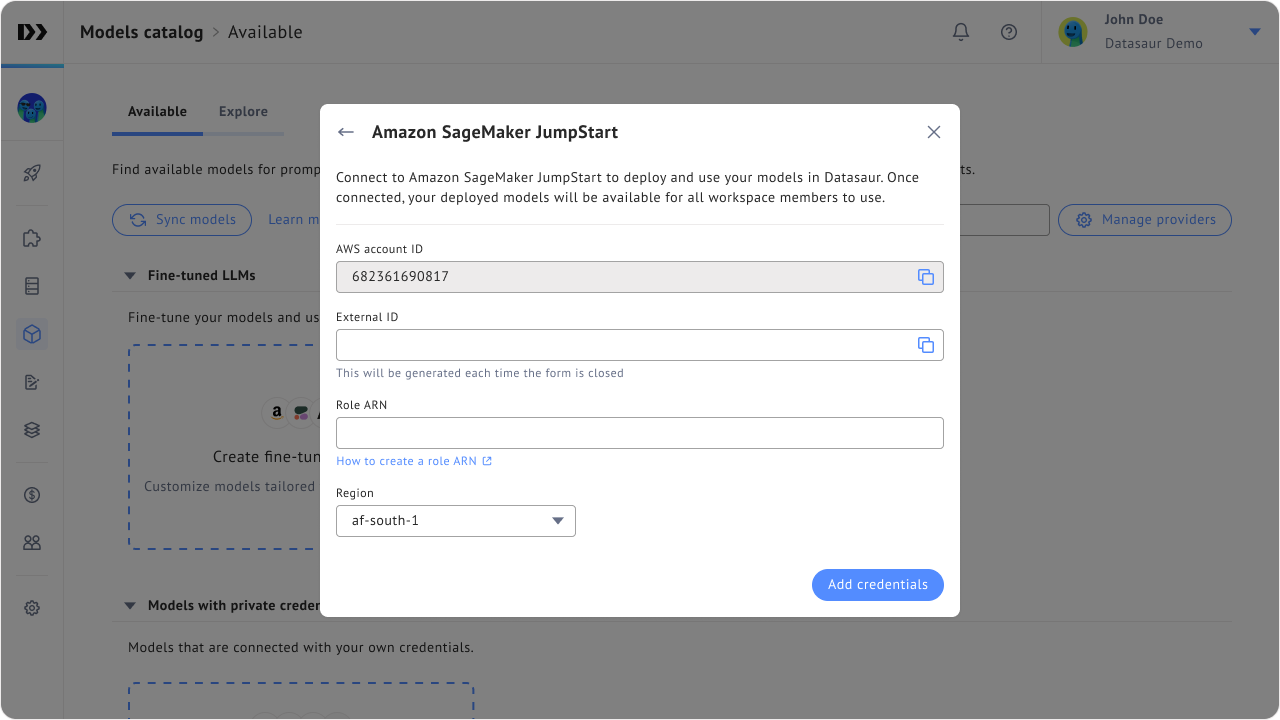Open the dollar sign billing icon
1280x720 pixels.
click(32, 494)
